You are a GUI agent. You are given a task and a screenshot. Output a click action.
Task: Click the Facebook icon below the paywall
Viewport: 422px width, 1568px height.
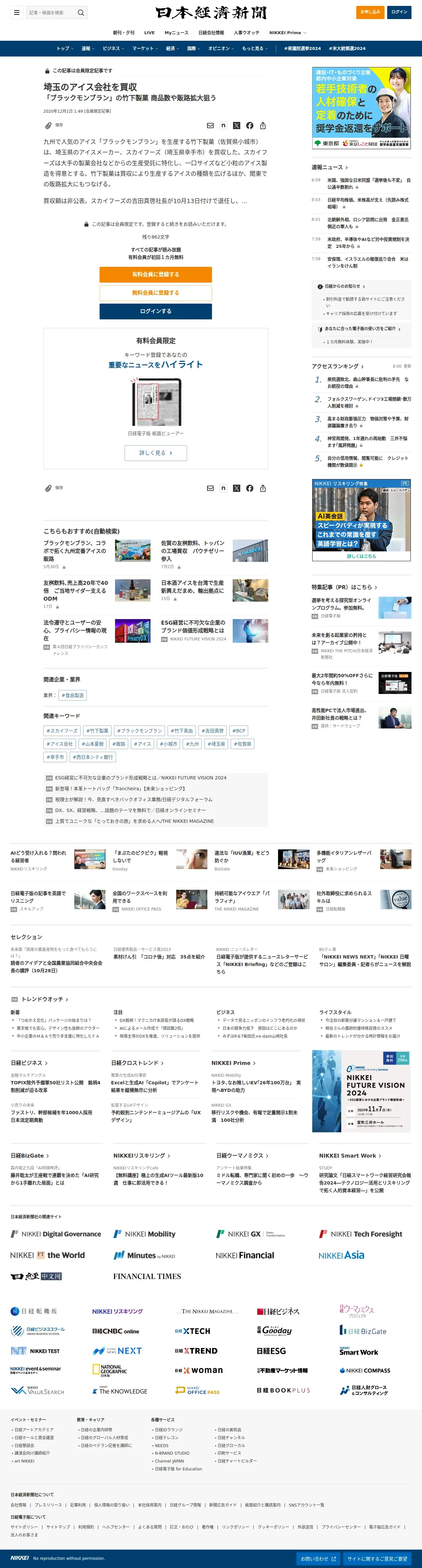250,488
